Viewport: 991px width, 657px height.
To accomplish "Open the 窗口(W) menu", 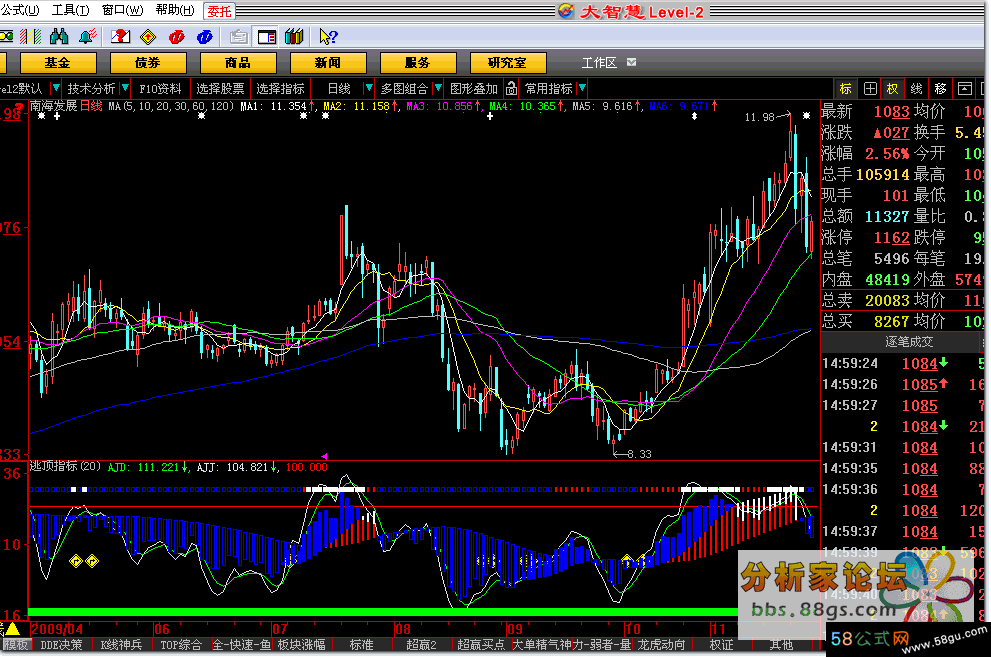I will click(122, 10).
